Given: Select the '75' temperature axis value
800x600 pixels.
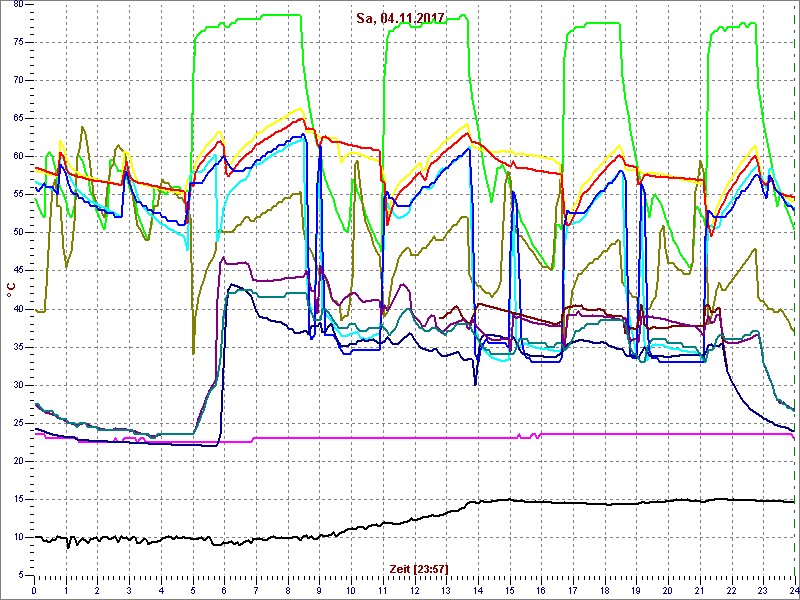Looking at the screenshot, I should [x=19, y=42].
